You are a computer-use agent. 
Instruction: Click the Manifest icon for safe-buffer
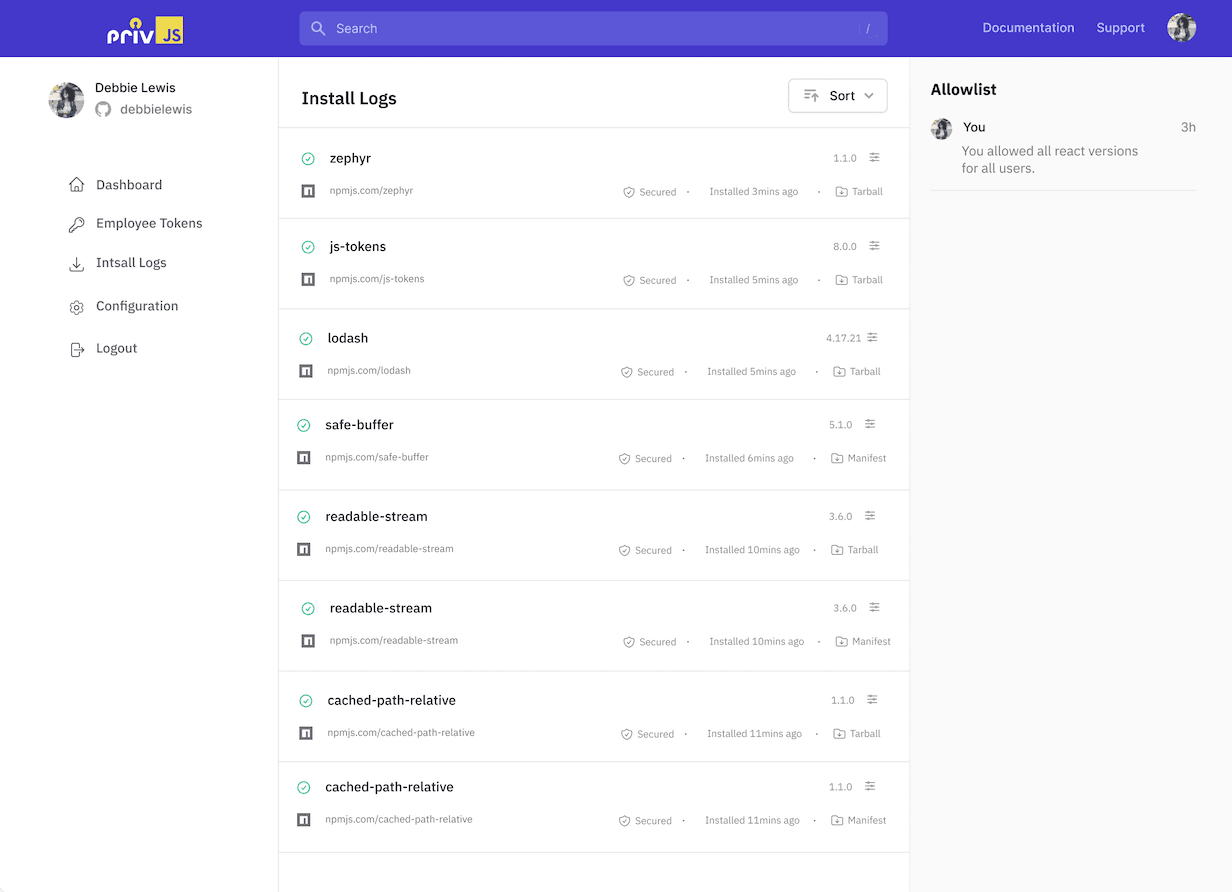click(837, 458)
